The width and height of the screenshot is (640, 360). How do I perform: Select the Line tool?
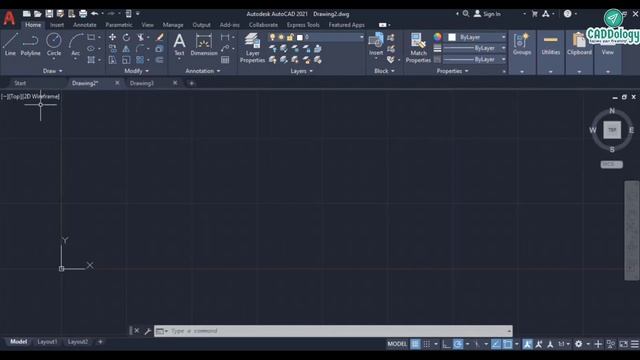pos(10,44)
